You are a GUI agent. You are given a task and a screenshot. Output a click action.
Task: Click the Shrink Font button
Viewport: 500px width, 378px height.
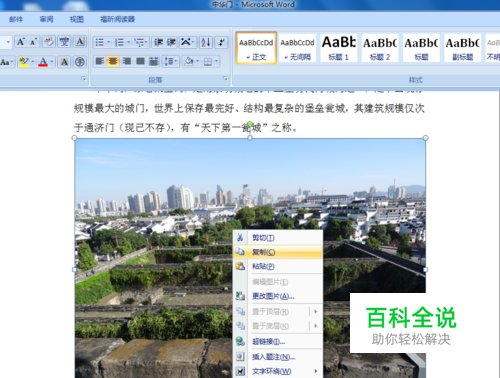(x=34, y=42)
